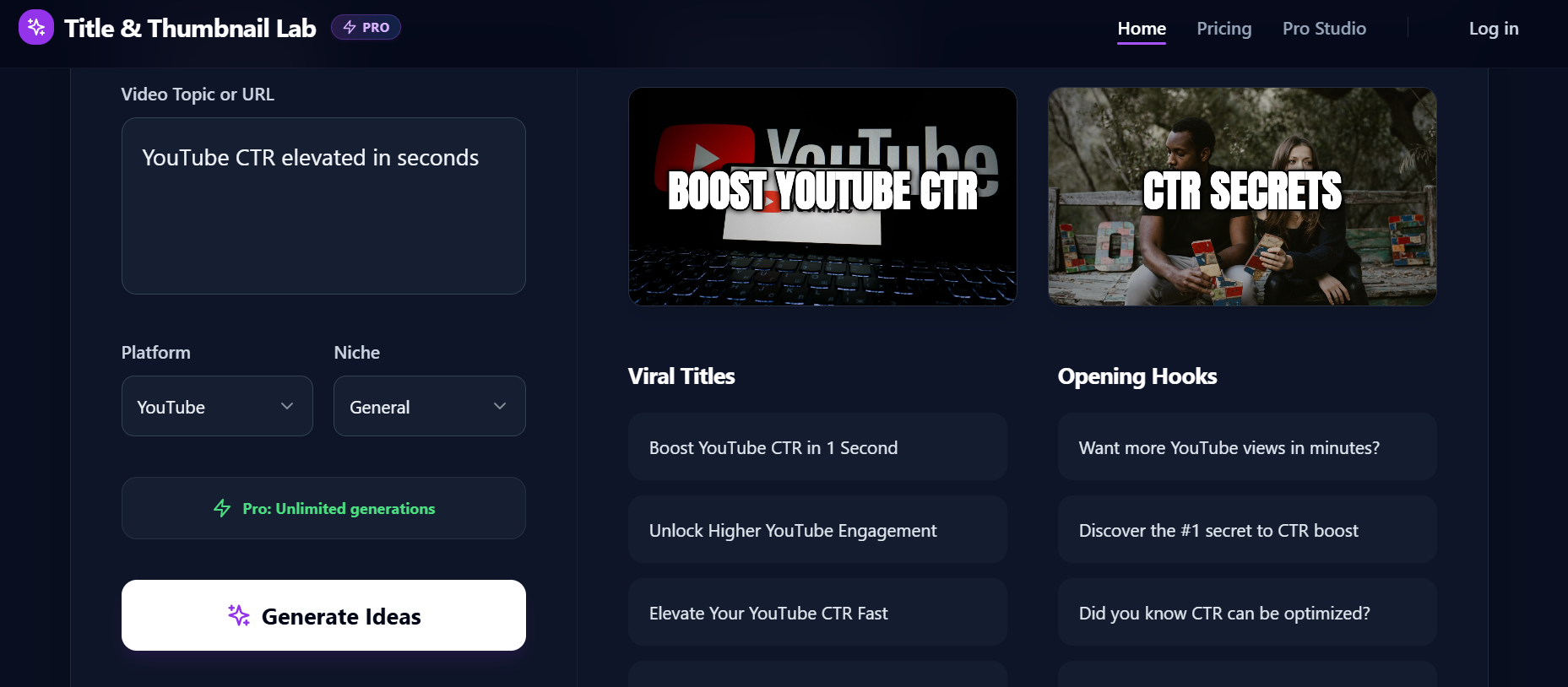1568x687 pixels.
Task: Click the PRO badge
Action: point(366,28)
